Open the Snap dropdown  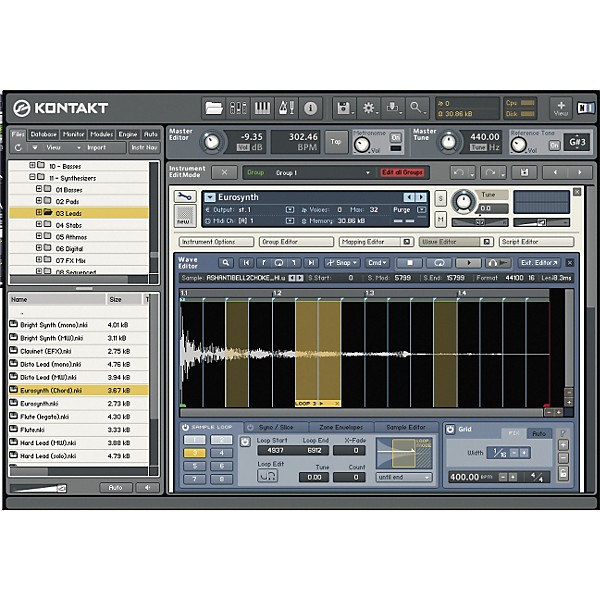tap(342, 262)
